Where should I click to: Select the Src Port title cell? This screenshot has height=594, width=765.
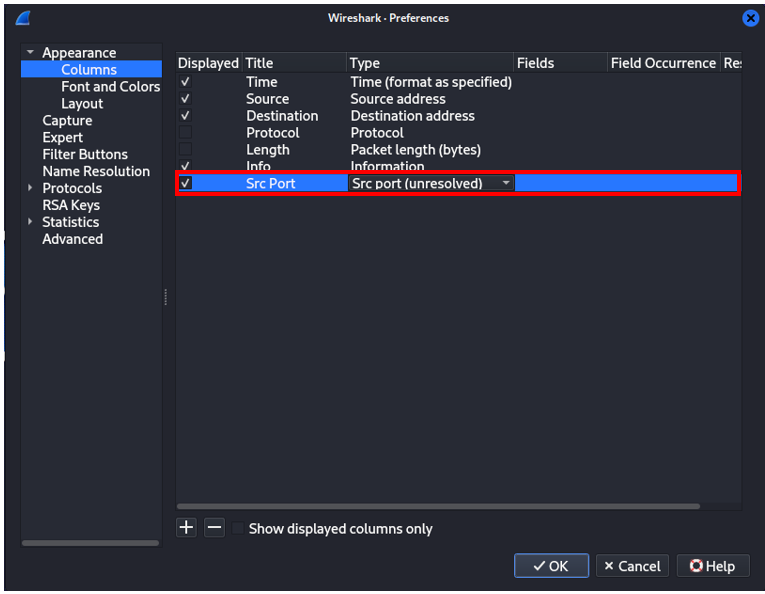[270, 183]
